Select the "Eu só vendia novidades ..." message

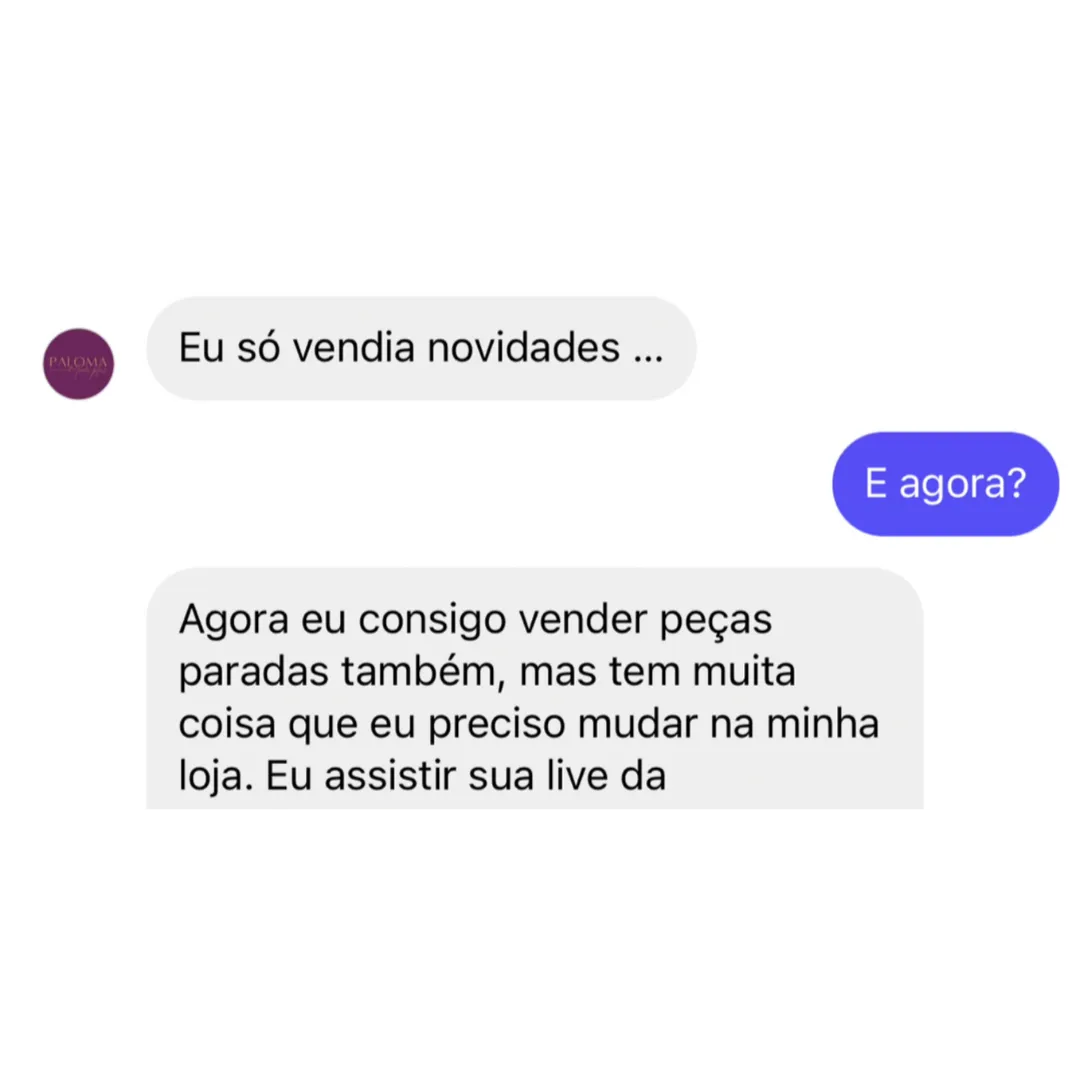click(421, 348)
